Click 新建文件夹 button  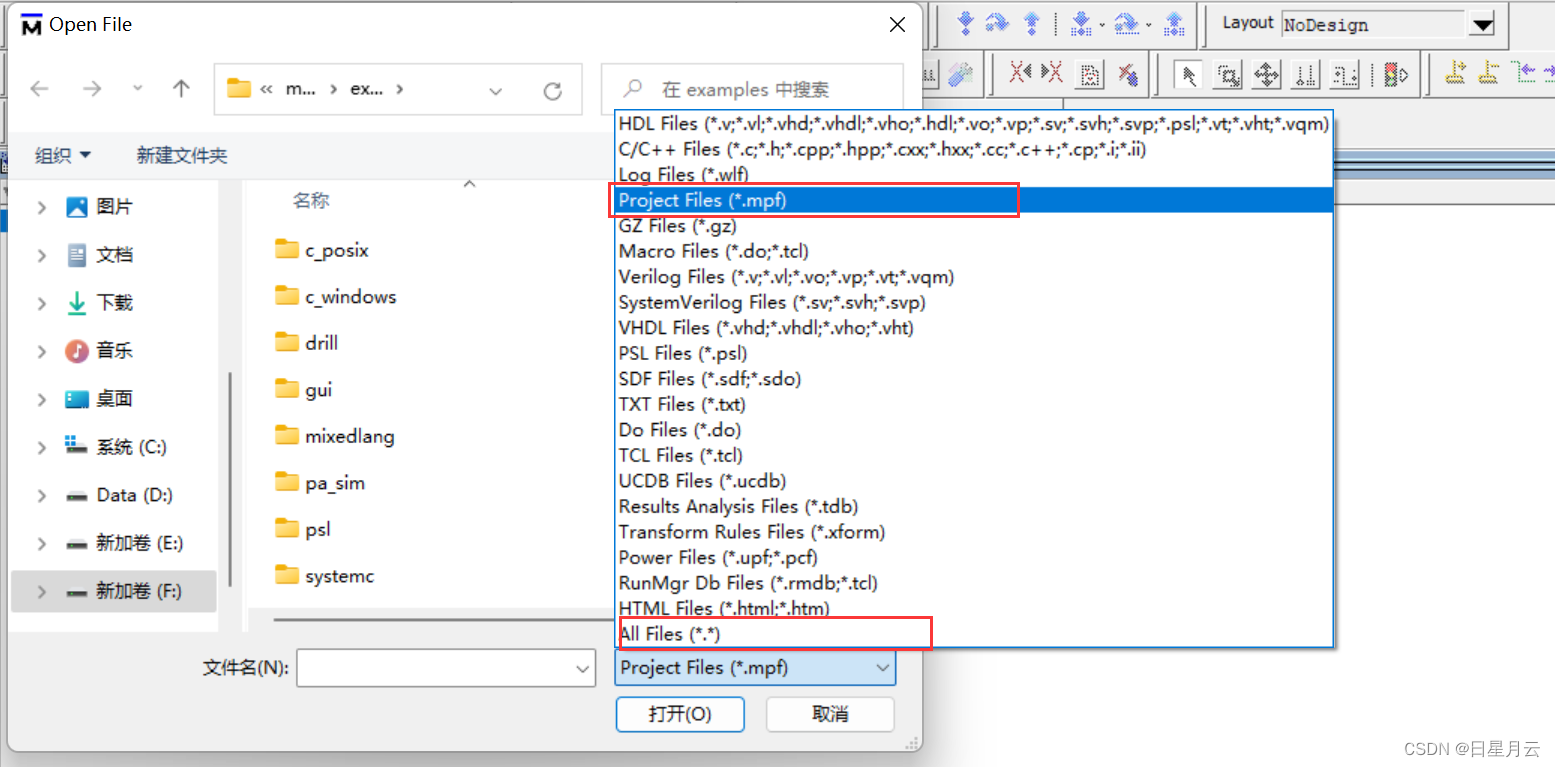coord(182,155)
